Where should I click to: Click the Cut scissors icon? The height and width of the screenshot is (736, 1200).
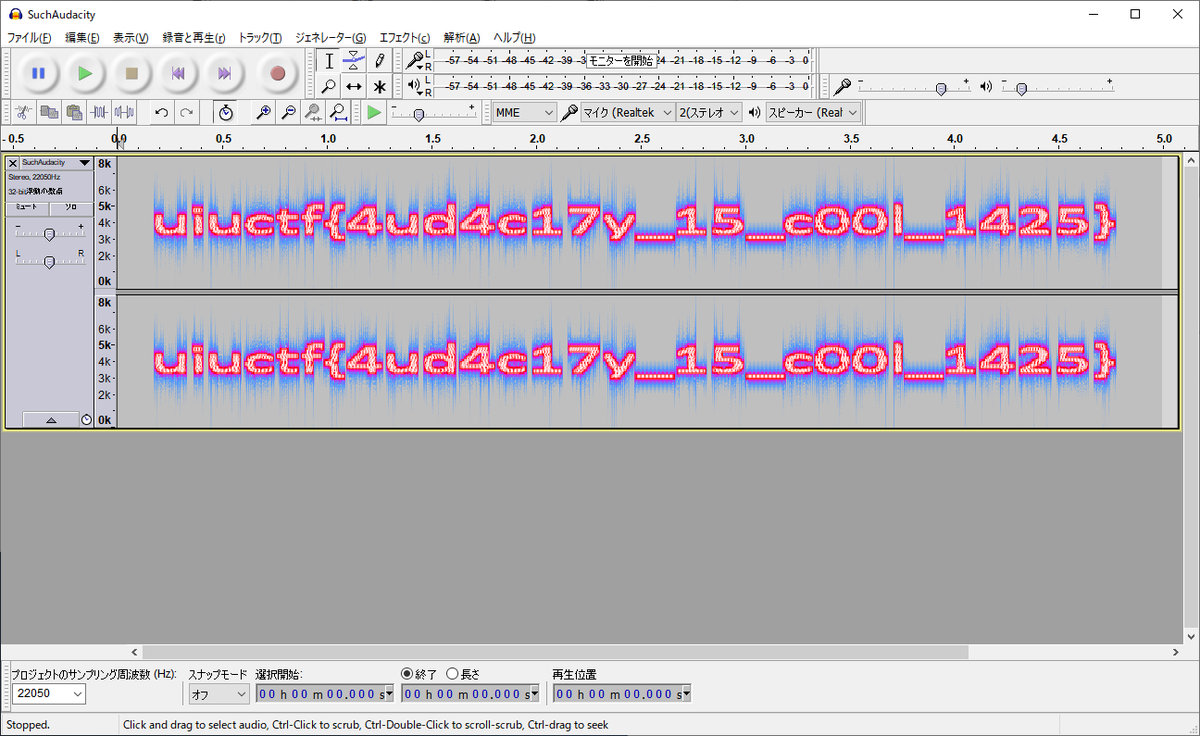24,112
